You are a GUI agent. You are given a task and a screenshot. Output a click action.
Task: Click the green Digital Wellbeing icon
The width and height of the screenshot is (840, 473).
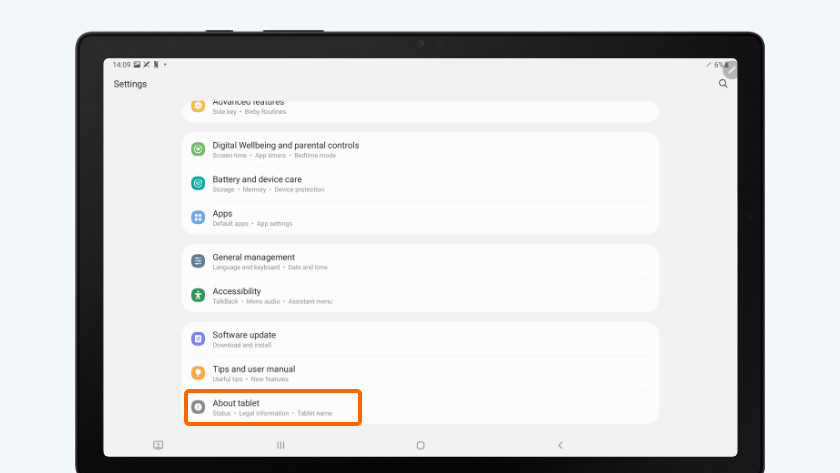point(198,149)
